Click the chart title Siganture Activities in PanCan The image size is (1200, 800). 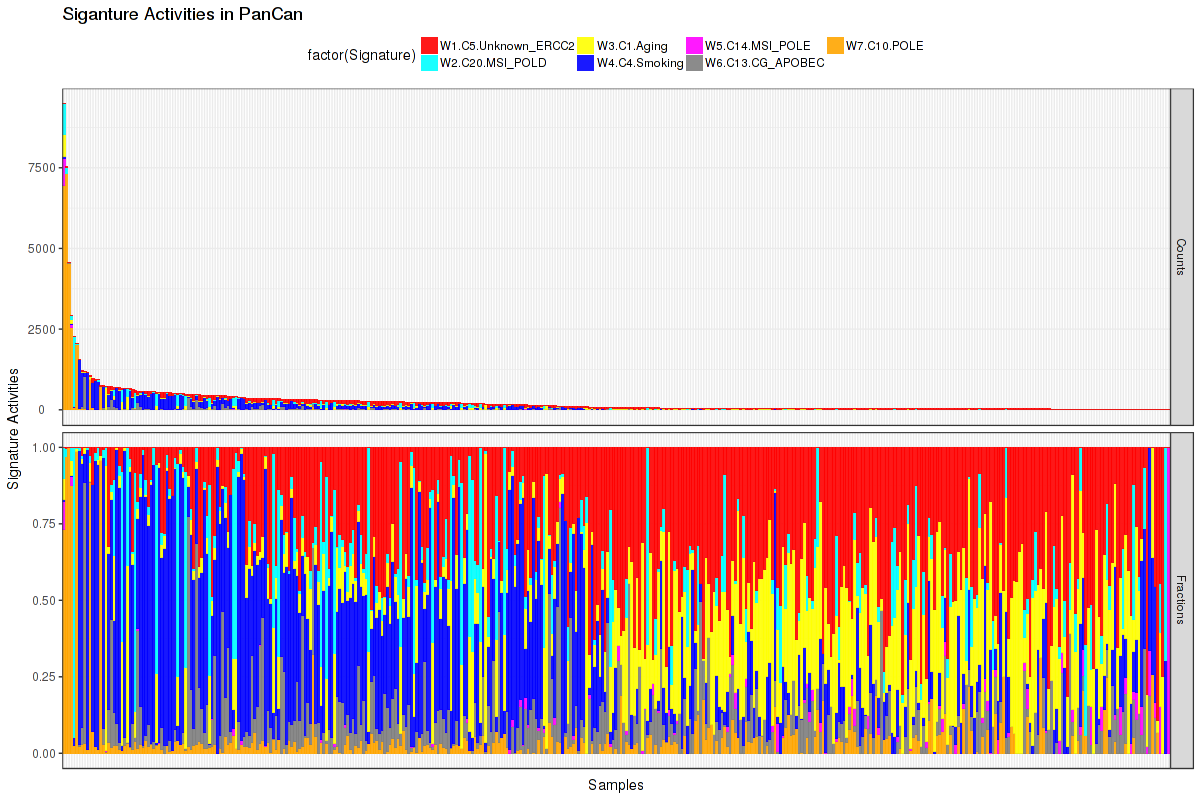point(182,15)
